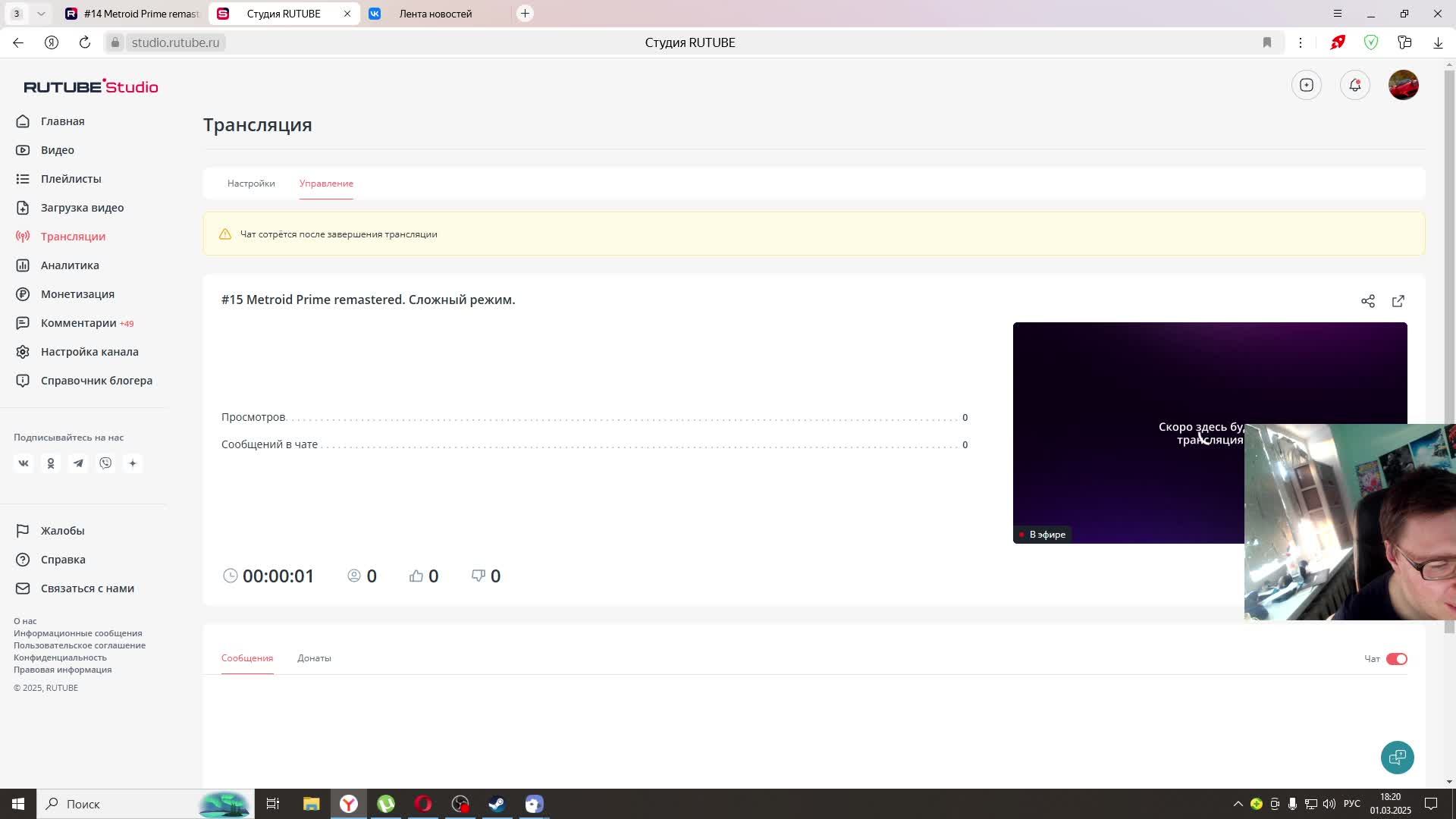Screen dimensions: 1456x819
Task: Open Связаться с нами link
Action: tap(87, 588)
